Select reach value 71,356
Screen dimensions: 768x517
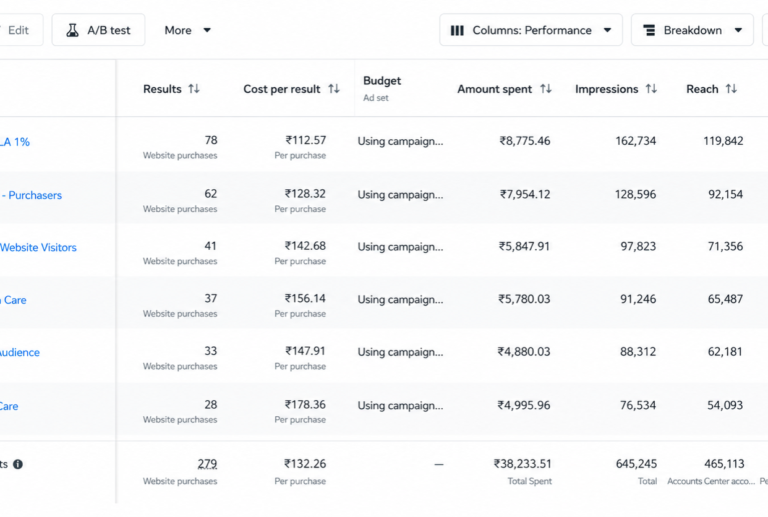[x=725, y=246]
